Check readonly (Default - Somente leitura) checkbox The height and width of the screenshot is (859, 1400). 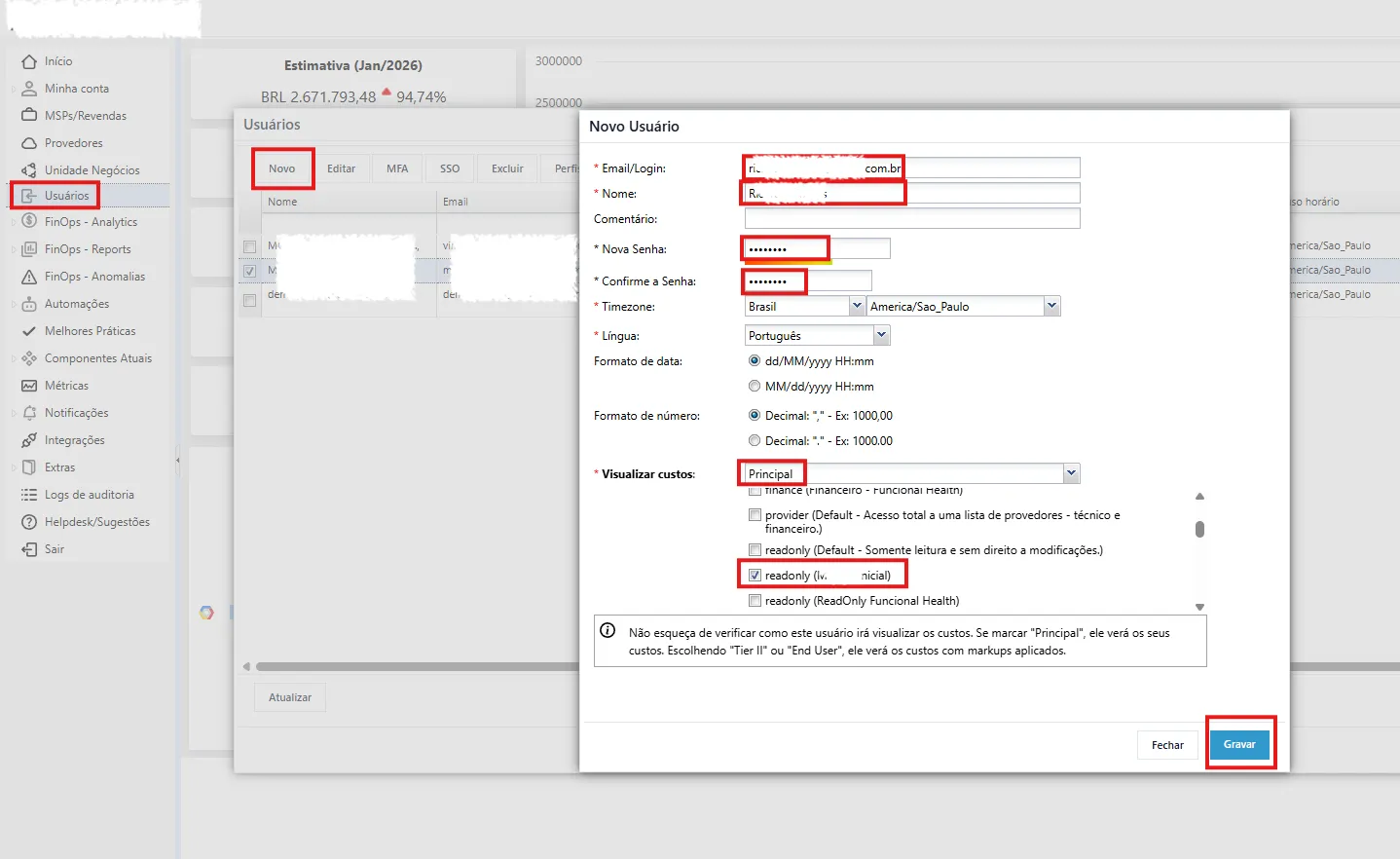click(755, 549)
